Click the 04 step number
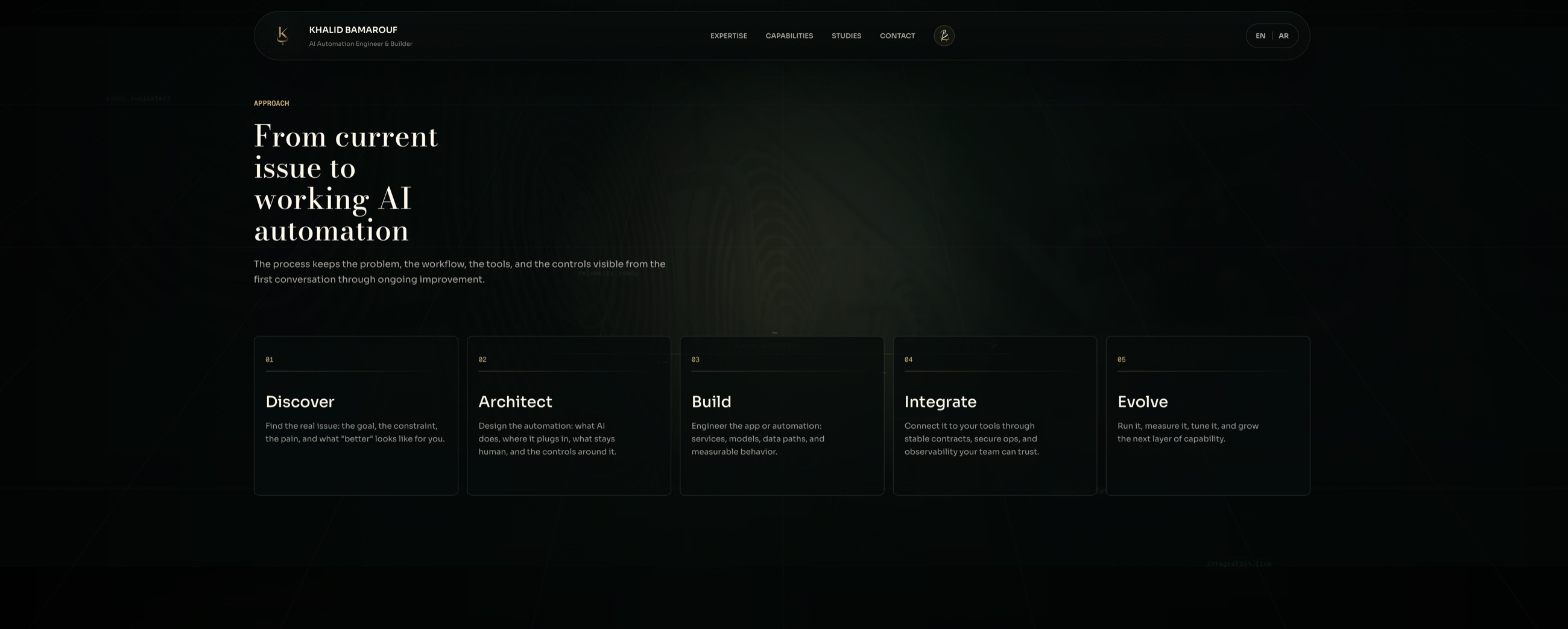1568x629 pixels. (x=908, y=360)
